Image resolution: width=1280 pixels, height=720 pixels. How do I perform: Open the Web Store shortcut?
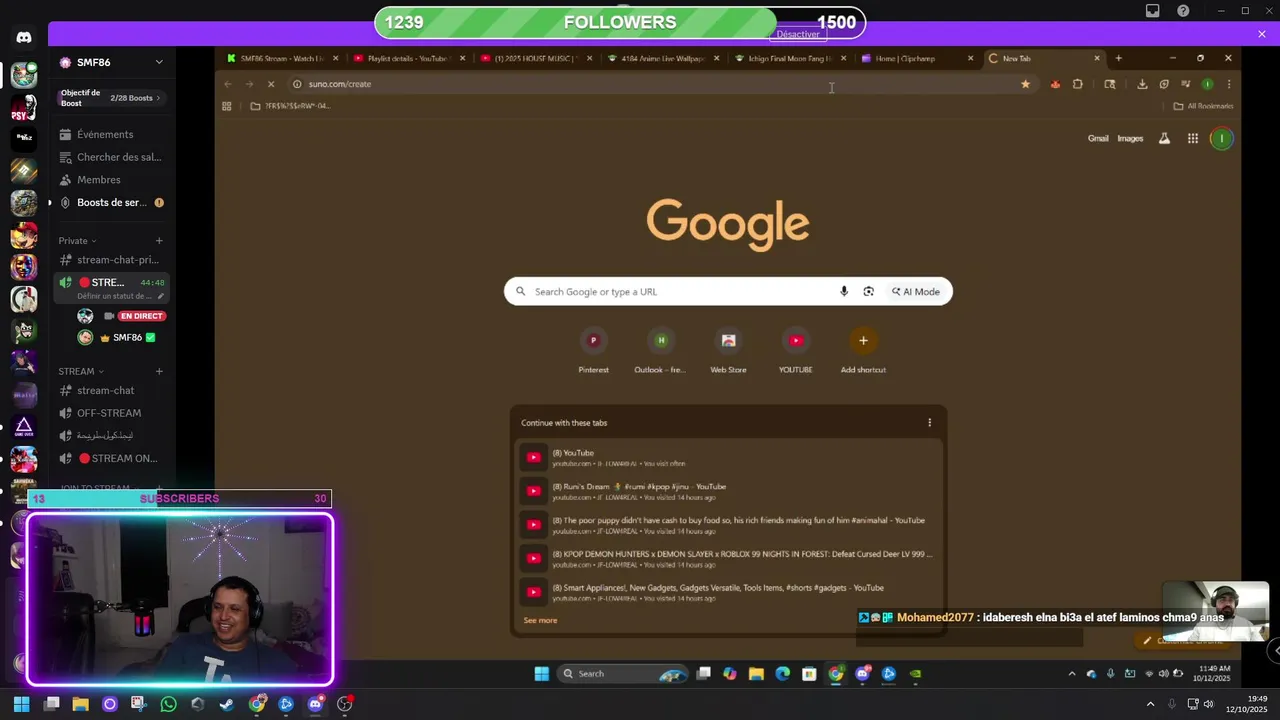[728, 350]
